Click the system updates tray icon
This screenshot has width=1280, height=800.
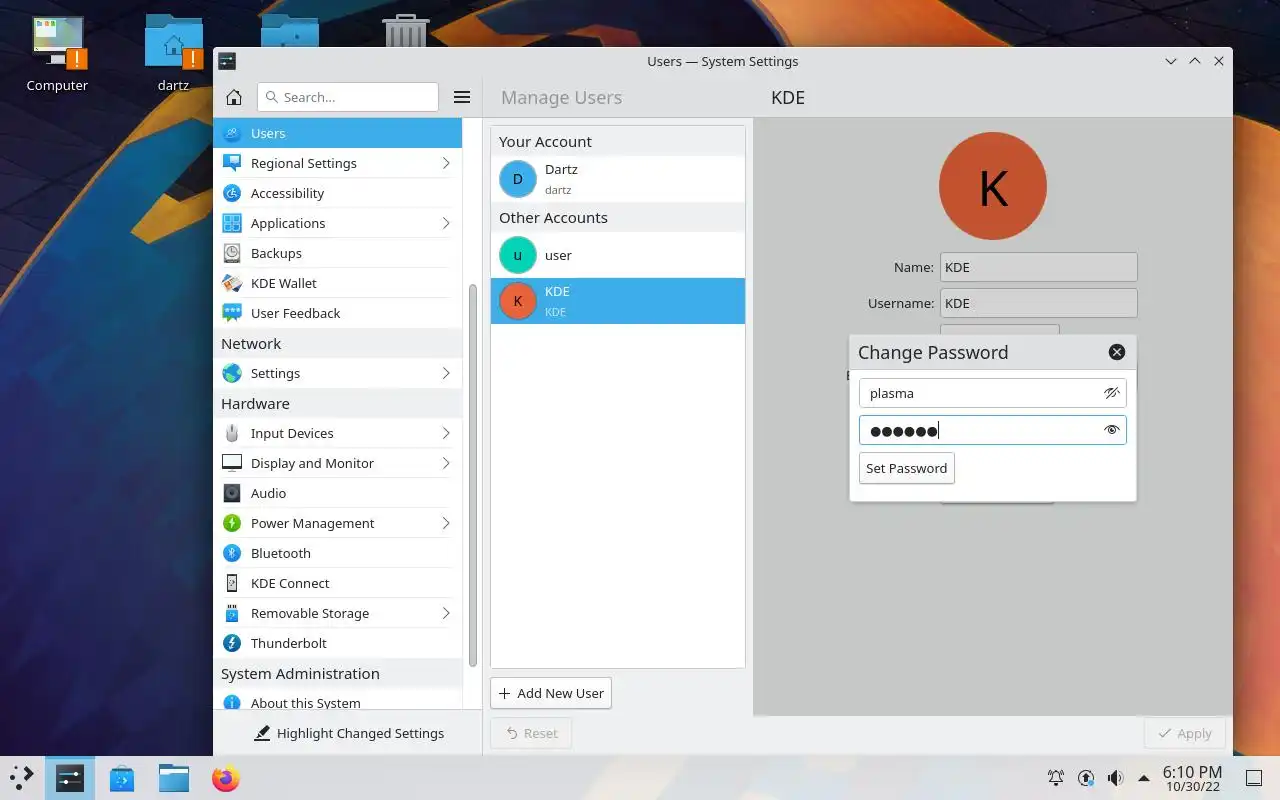(1086, 778)
